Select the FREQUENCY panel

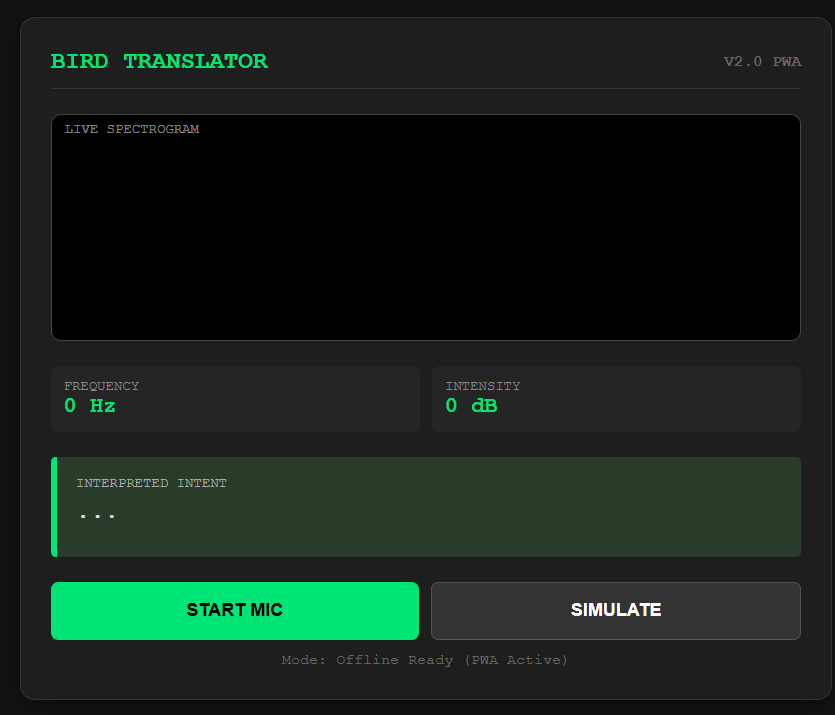pyautogui.click(x=235, y=399)
